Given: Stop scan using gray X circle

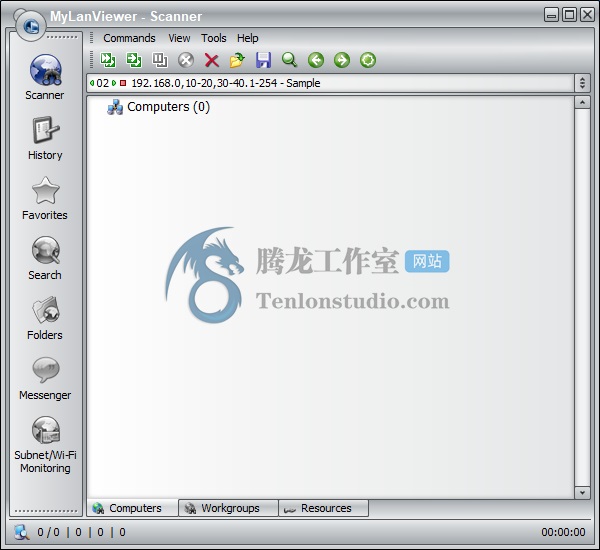Looking at the screenshot, I should click(x=186, y=60).
